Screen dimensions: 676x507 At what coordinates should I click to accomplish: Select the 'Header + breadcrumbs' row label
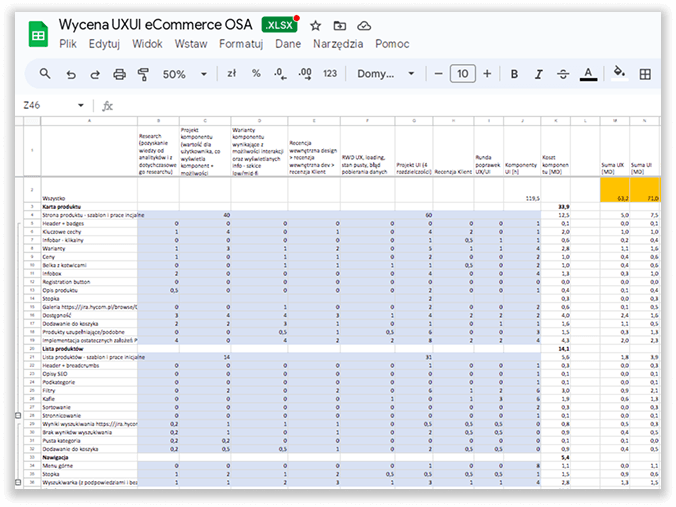click(x=89, y=366)
